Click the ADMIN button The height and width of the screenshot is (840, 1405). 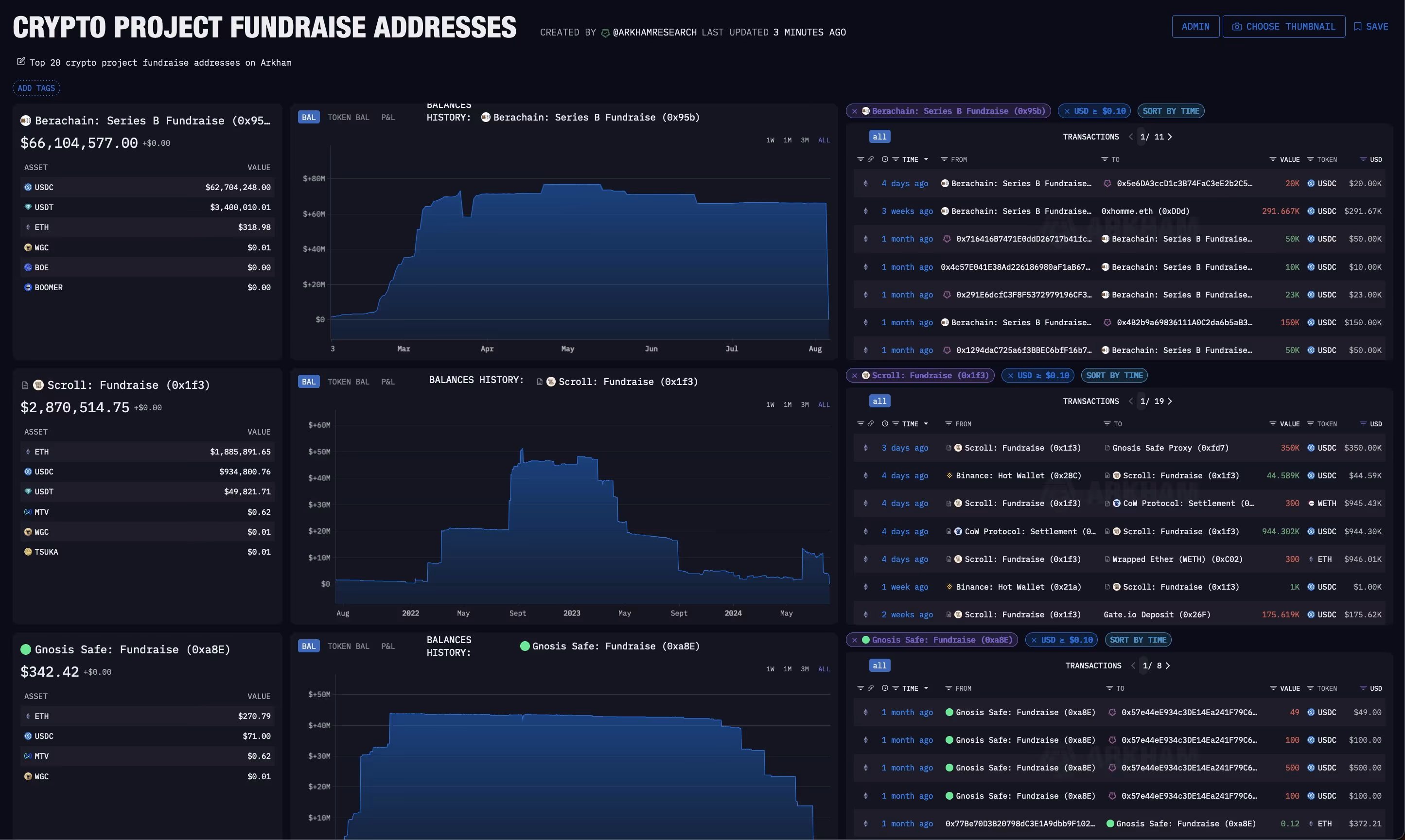(1195, 27)
